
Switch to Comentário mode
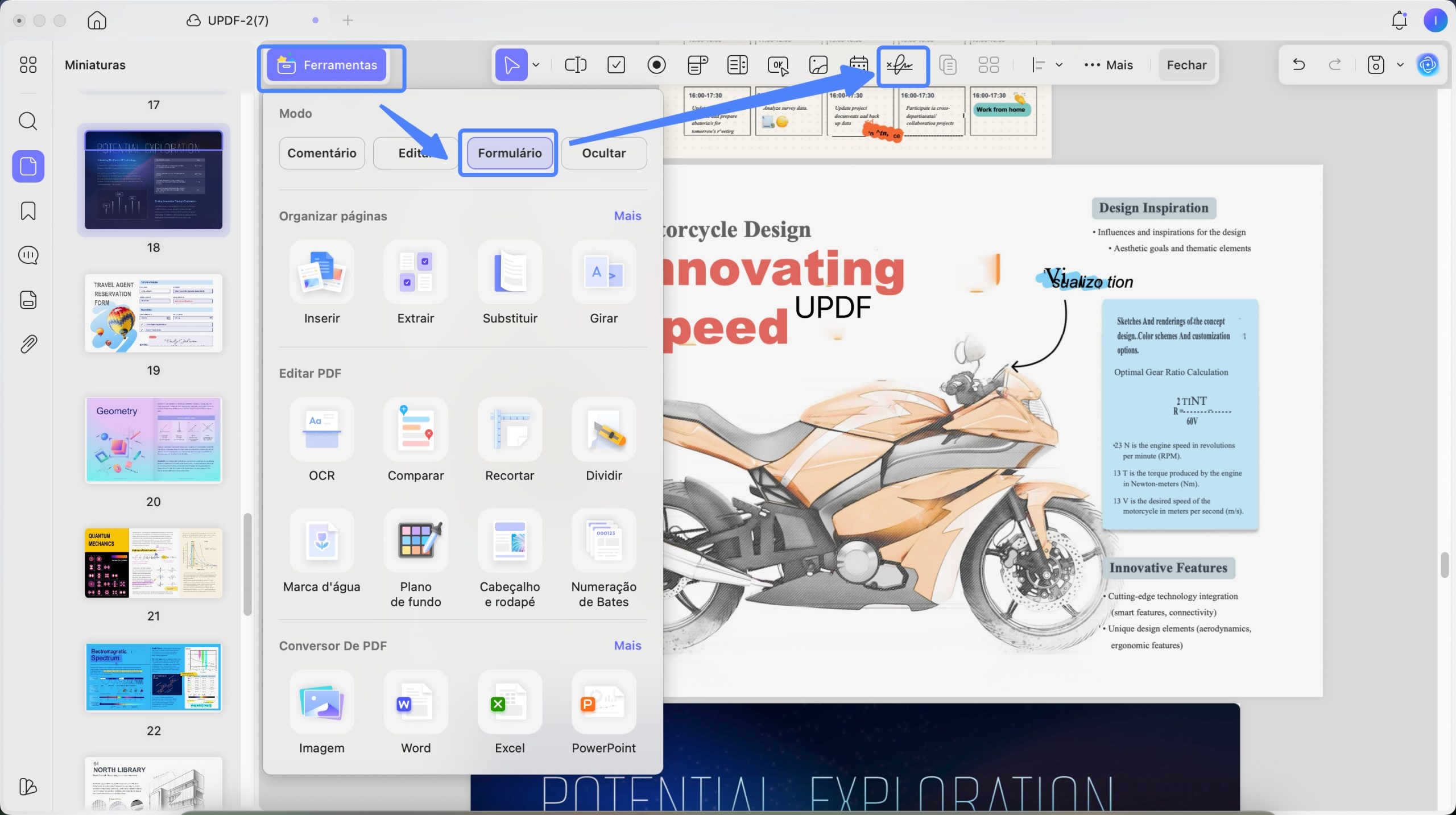[x=322, y=153]
